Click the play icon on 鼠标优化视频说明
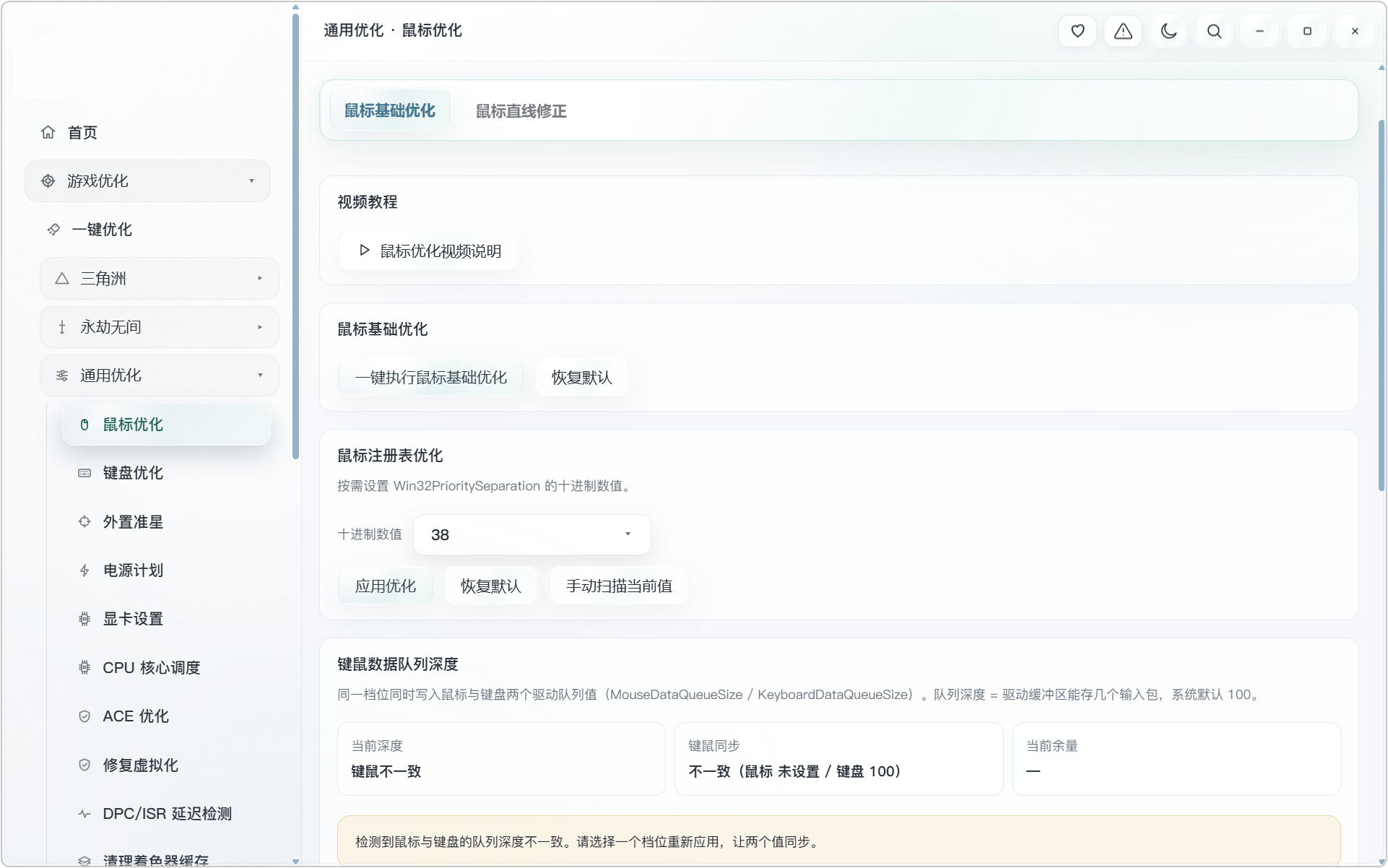The width and height of the screenshot is (1388, 868). [x=364, y=251]
